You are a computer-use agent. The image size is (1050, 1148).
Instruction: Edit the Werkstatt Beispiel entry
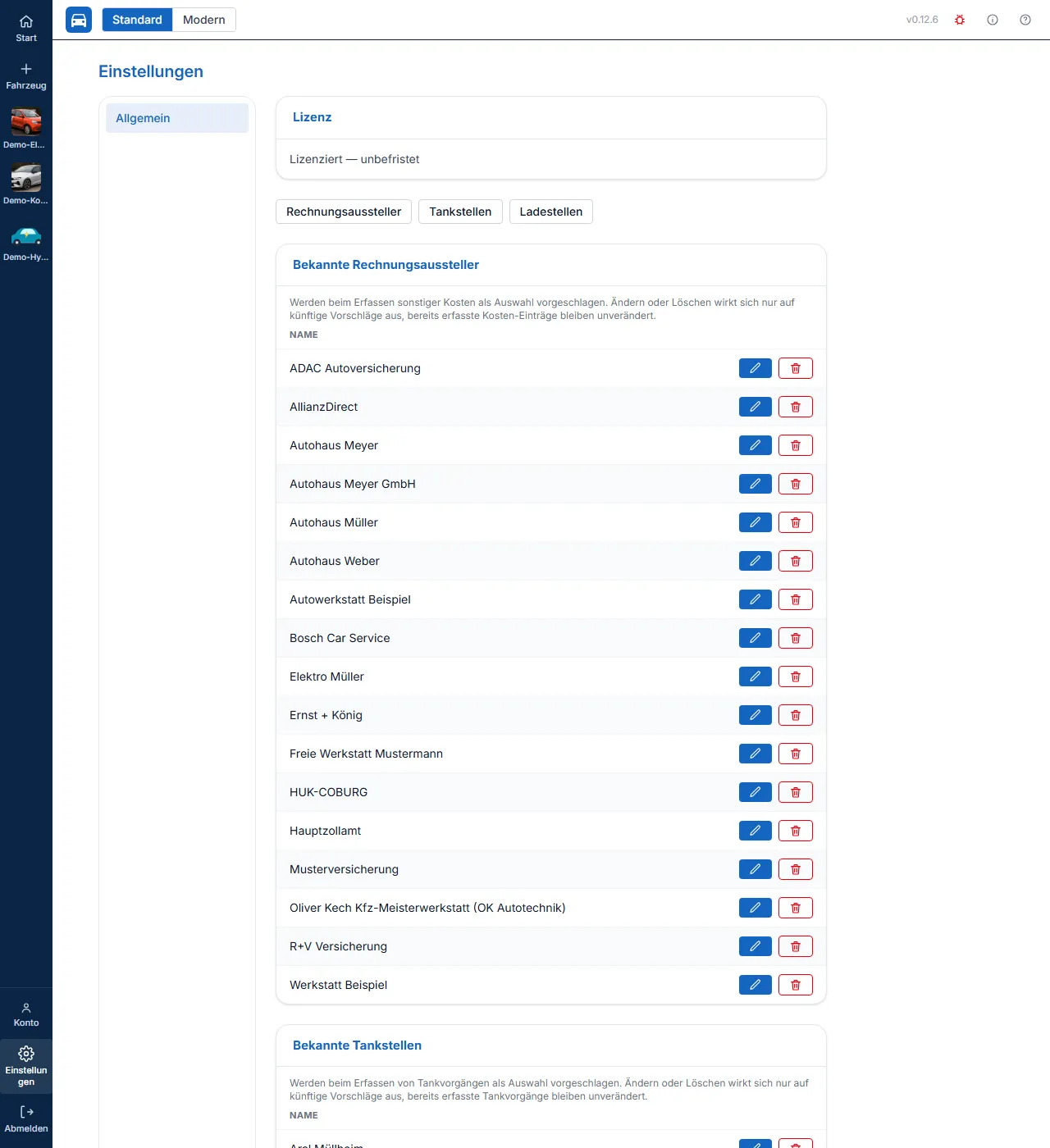click(x=755, y=985)
